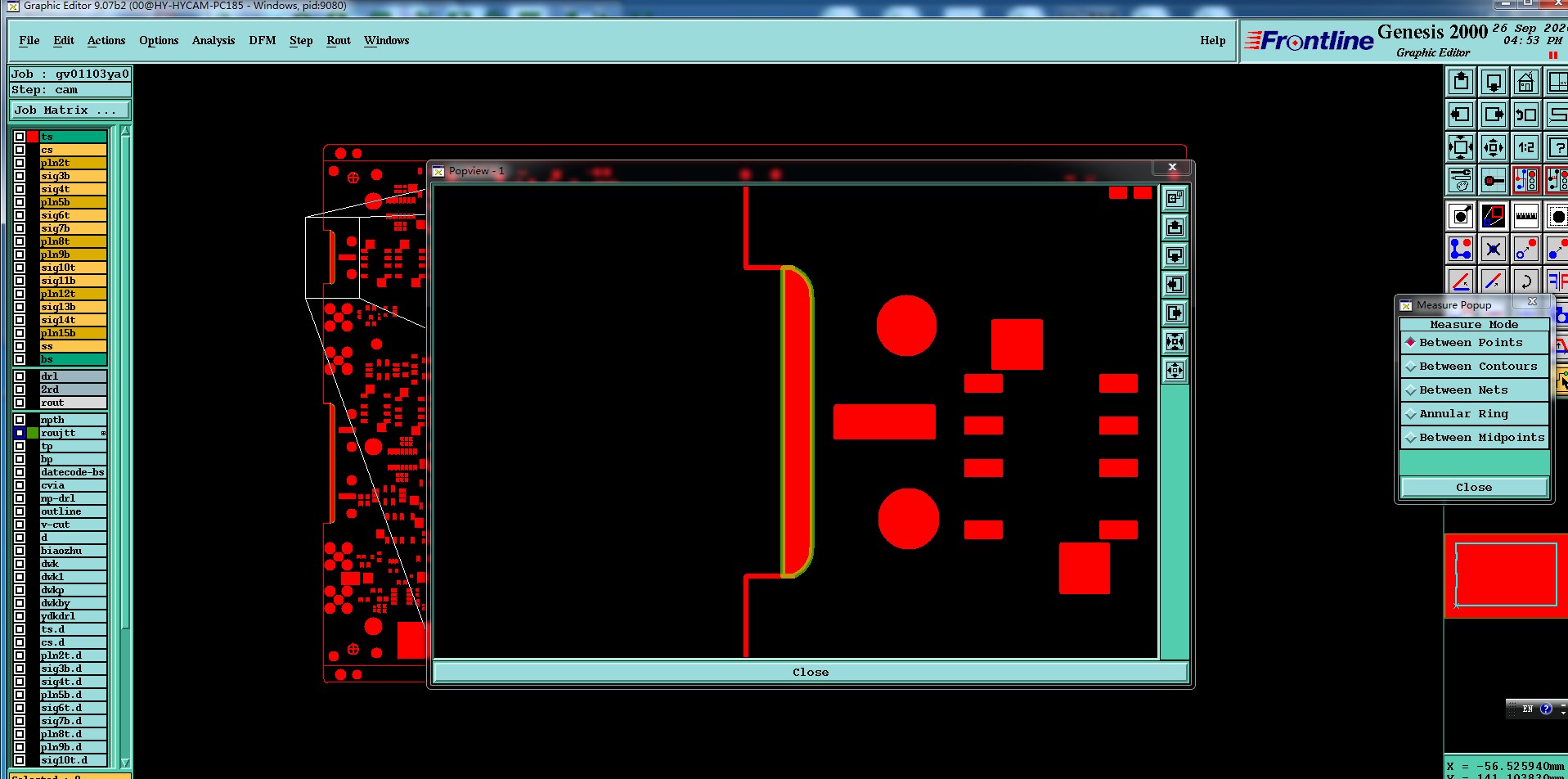Open the Rout menu

pyautogui.click(x=339, y=40)
